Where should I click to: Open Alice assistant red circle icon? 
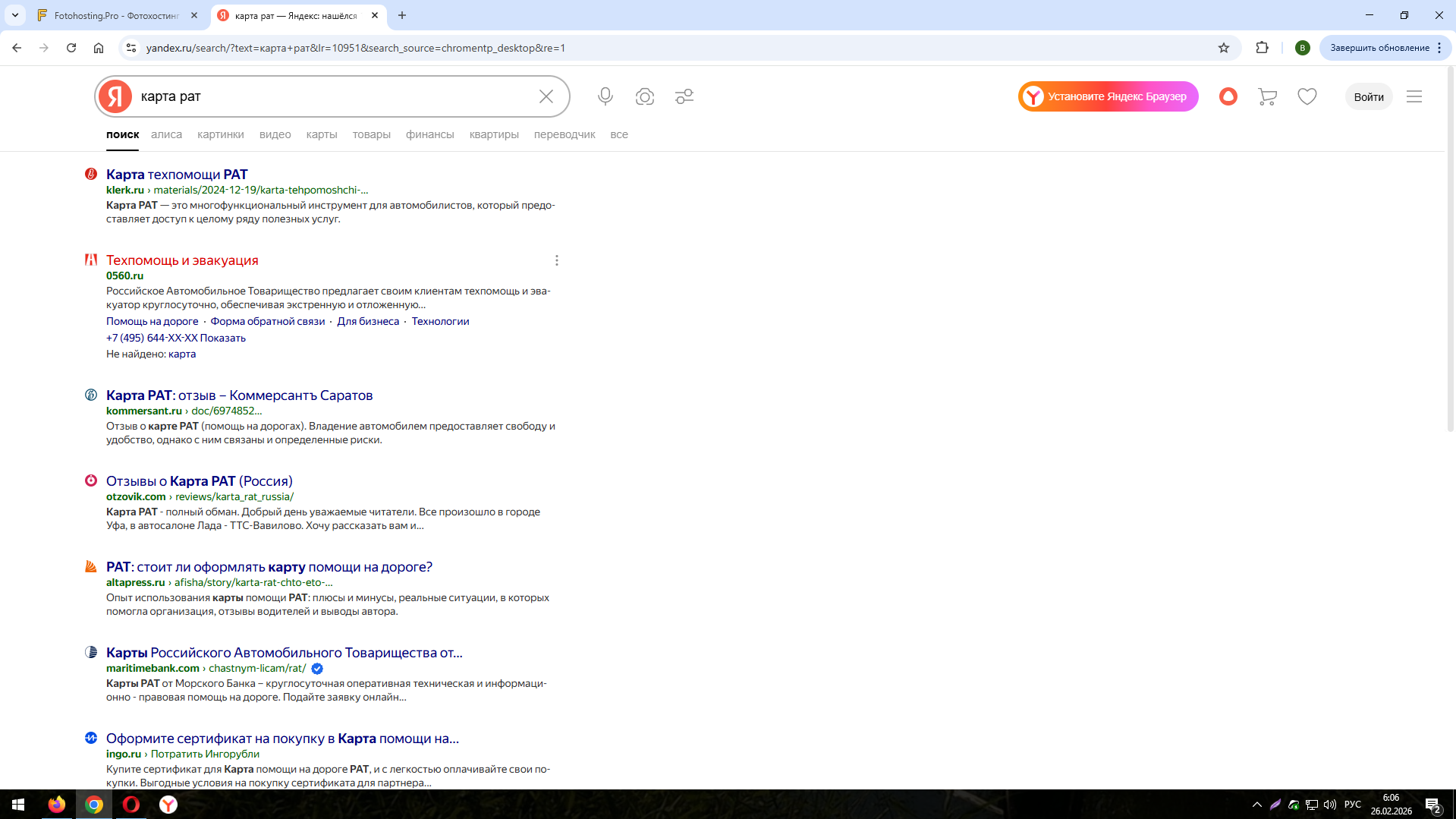(x=1228, y=96)
